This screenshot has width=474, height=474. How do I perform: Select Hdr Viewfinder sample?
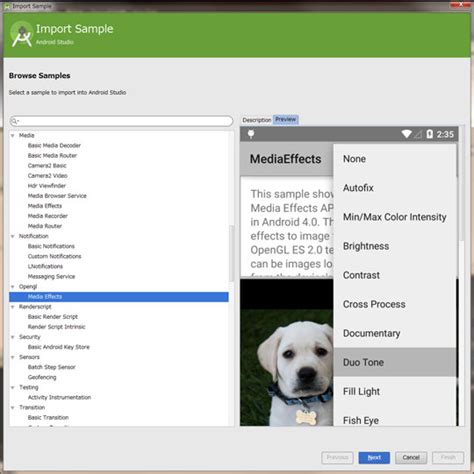47,186
